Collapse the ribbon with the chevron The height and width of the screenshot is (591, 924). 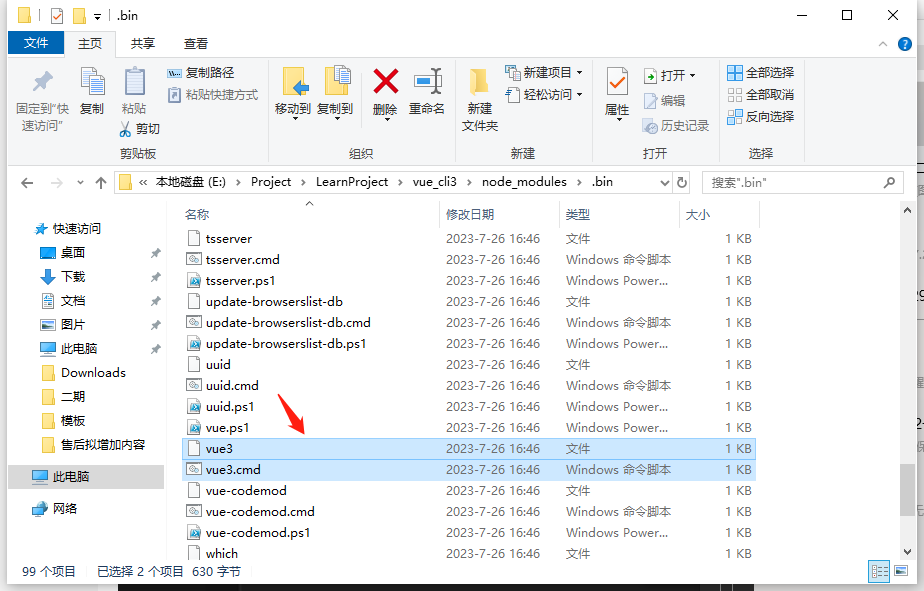pyautogui.click(x=883, y=44)
